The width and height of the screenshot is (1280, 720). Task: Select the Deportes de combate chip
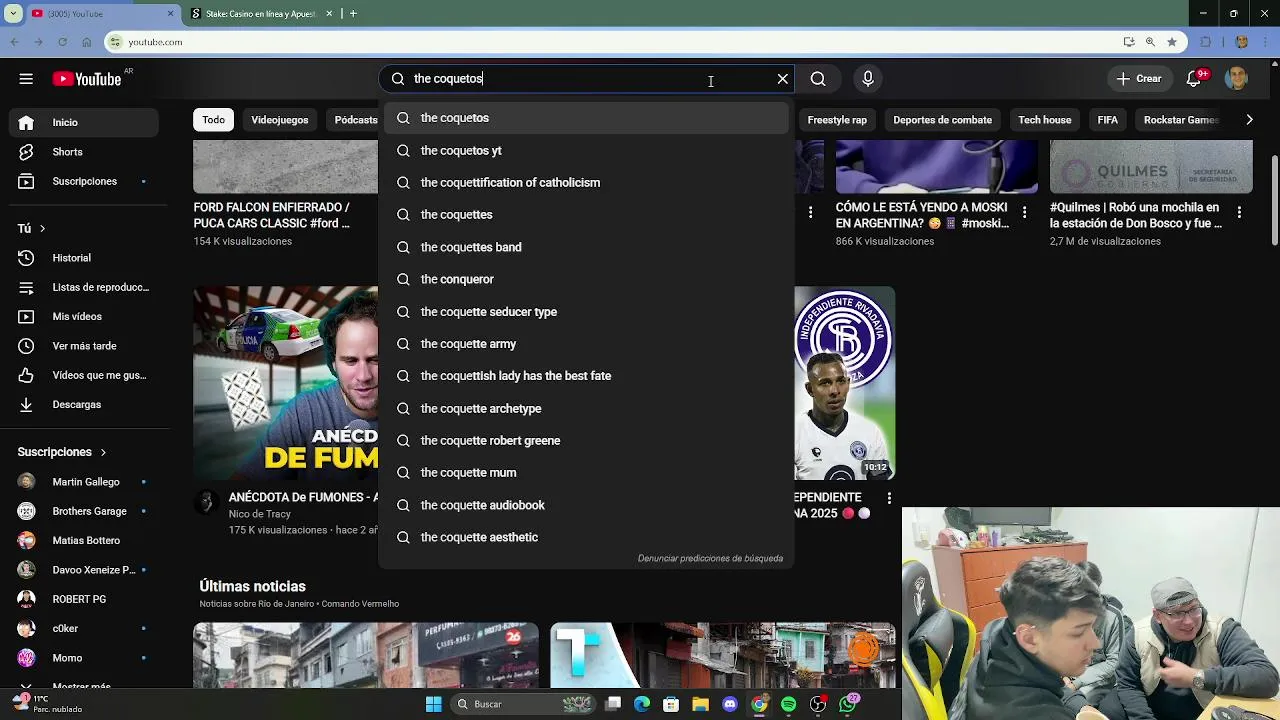tap(942, 120)
